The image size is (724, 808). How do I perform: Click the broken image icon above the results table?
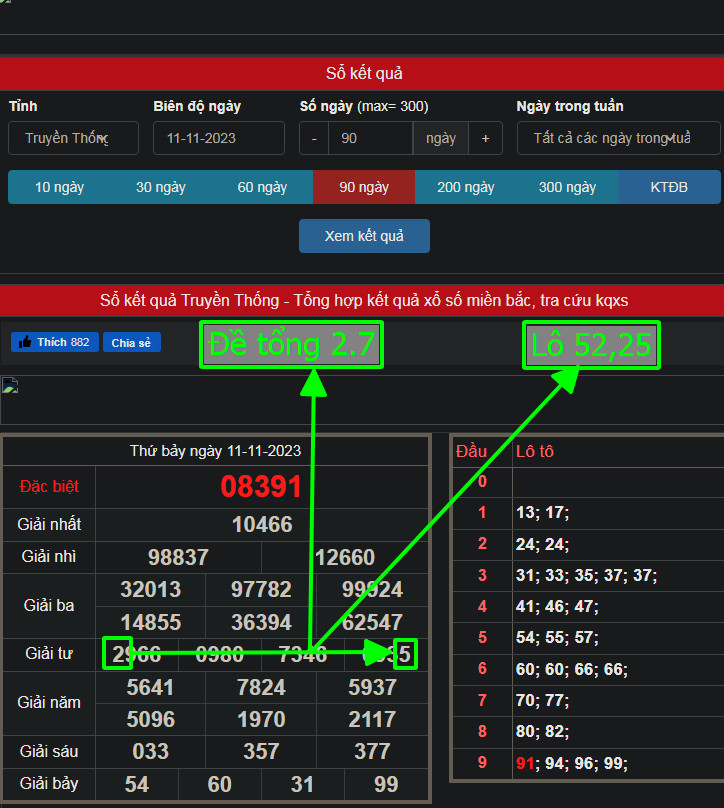(10, 386)
